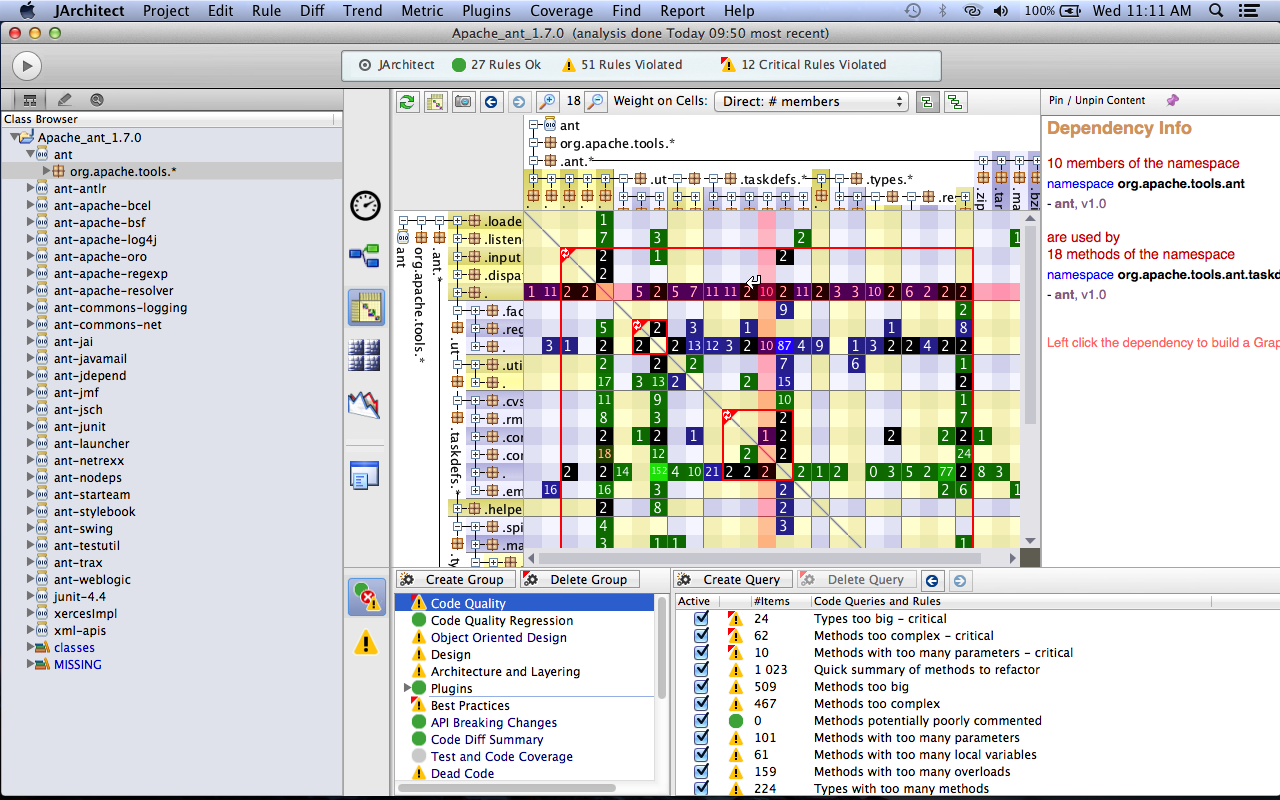Toggle the first green tree-binding button

tap(927, 101)
